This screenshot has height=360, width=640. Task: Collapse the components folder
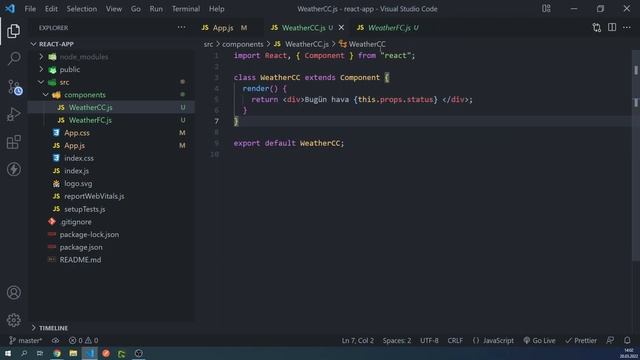(46, 95)
